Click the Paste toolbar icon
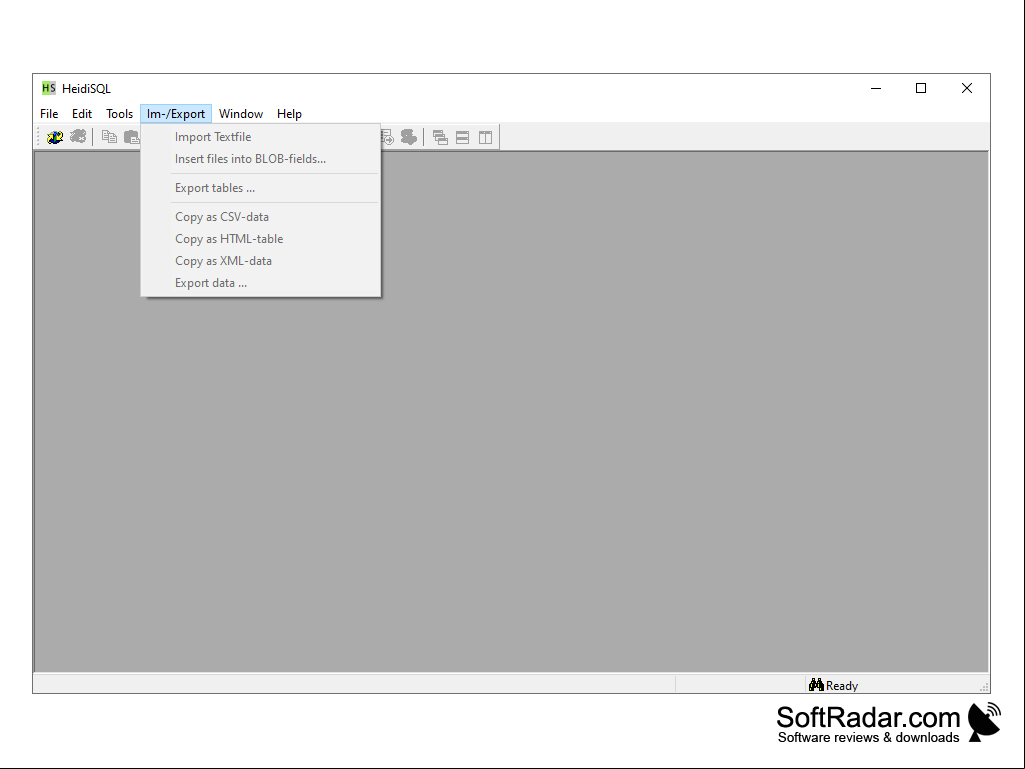 pyautogui.click(x=132, y=137)
